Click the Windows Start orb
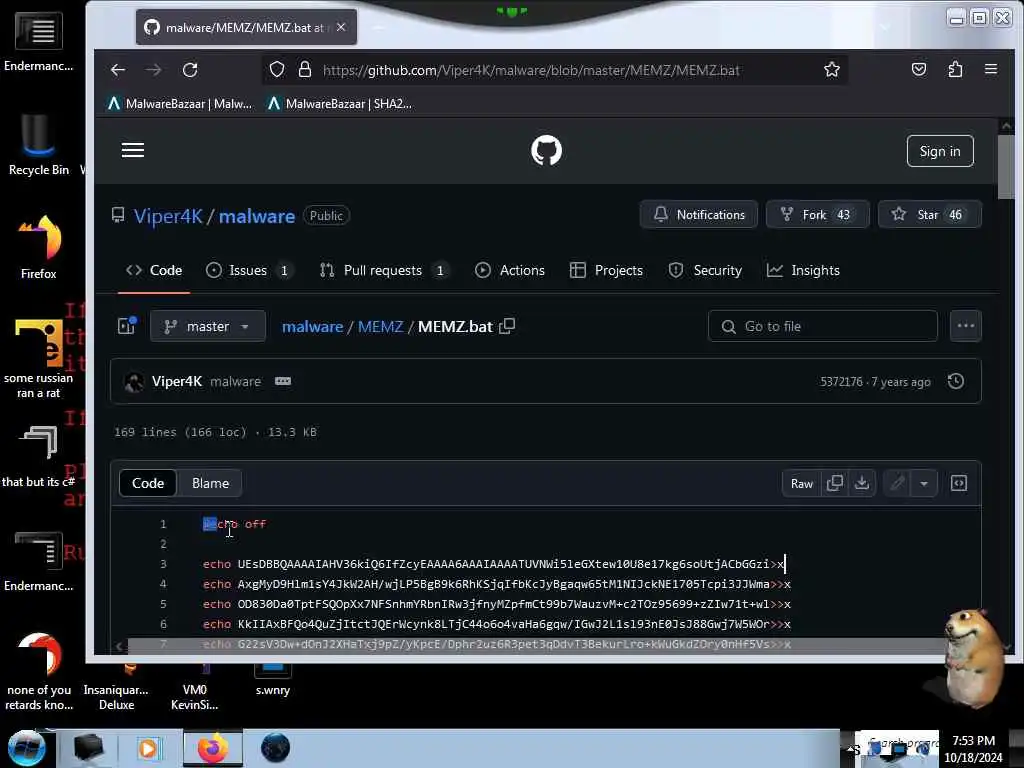The height and width of the screenshot is (768, 1024). [26, 748]
